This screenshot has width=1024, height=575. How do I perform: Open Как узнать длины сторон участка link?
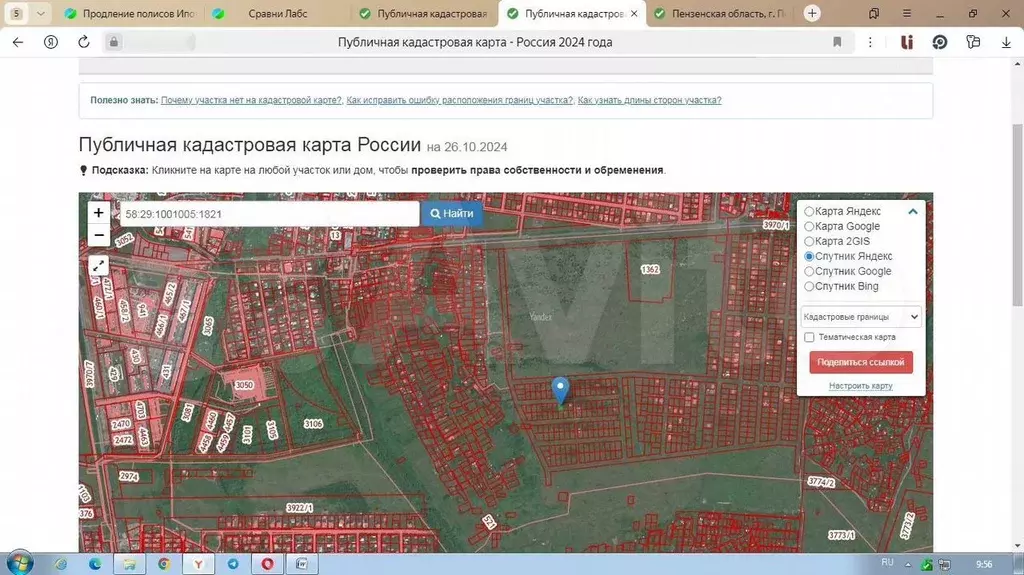pos(650,100)
